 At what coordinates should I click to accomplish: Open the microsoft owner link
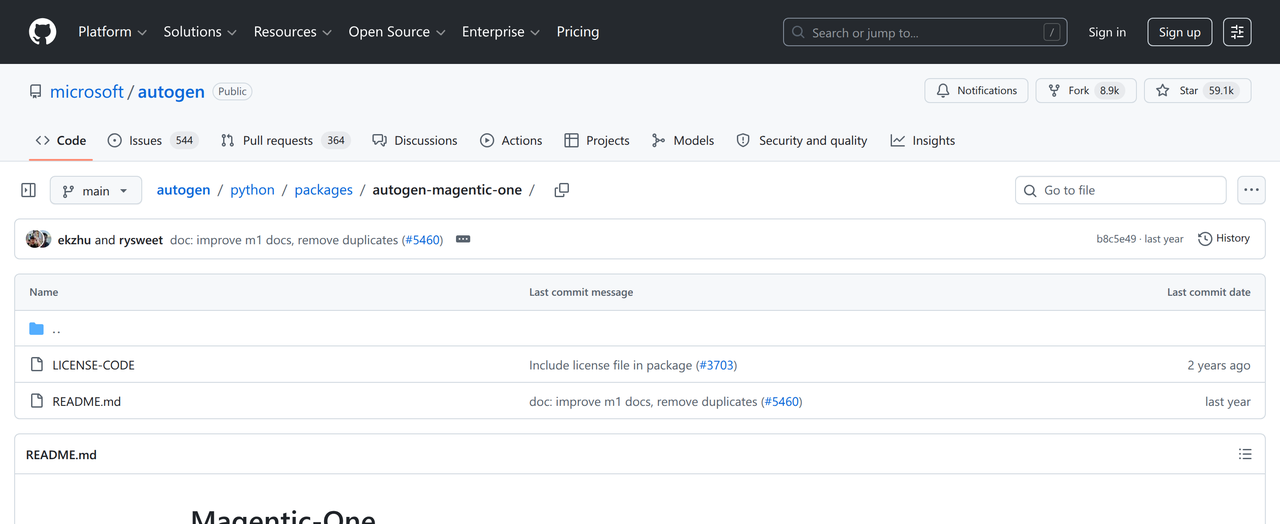click(x=87, y=91)
